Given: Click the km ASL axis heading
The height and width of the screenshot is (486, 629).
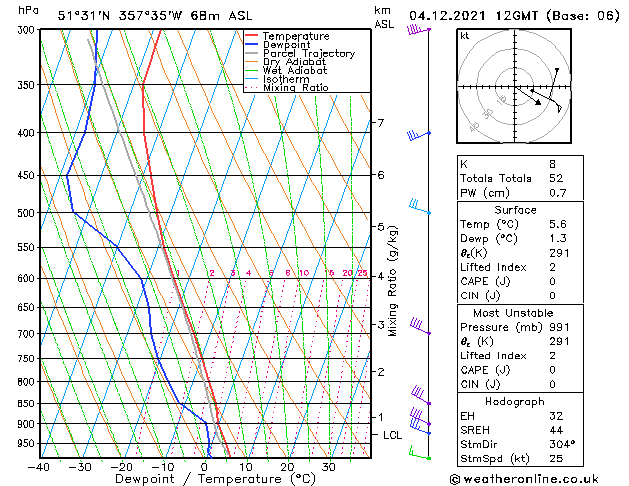Looking at the screenshot, I should coord(383,17).
